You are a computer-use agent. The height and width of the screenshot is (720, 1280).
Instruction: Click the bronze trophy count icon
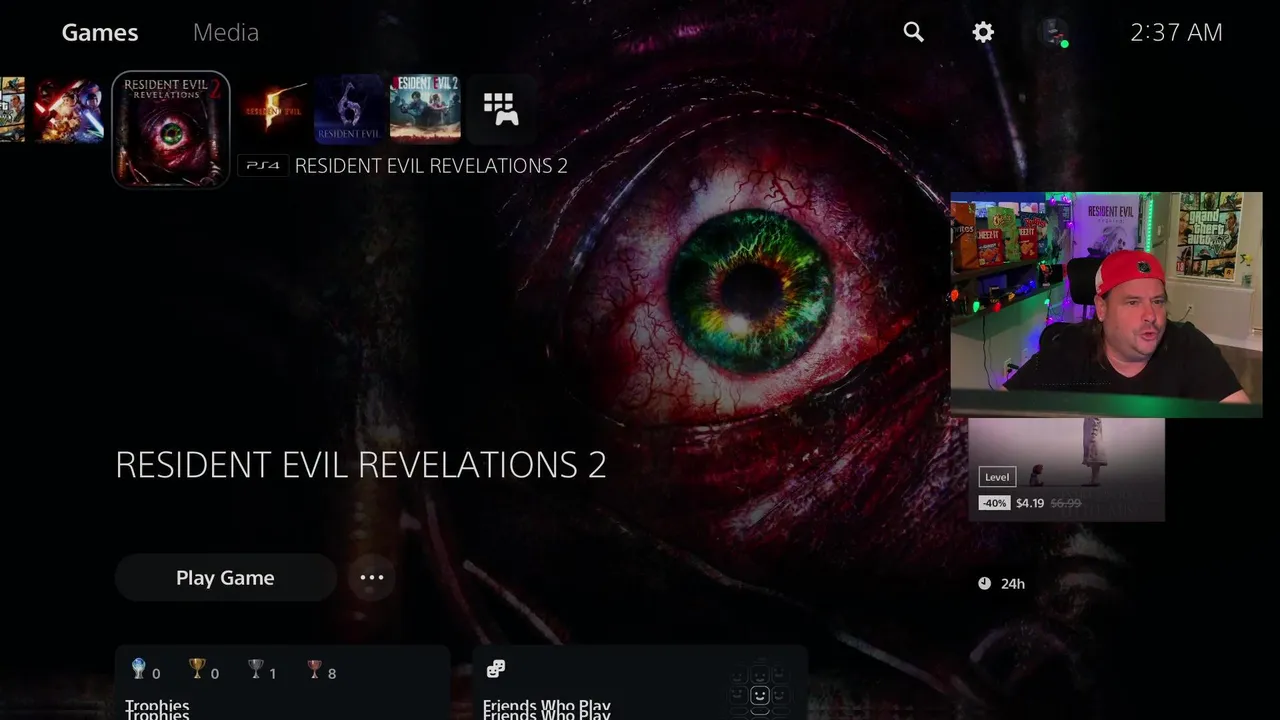315,670
